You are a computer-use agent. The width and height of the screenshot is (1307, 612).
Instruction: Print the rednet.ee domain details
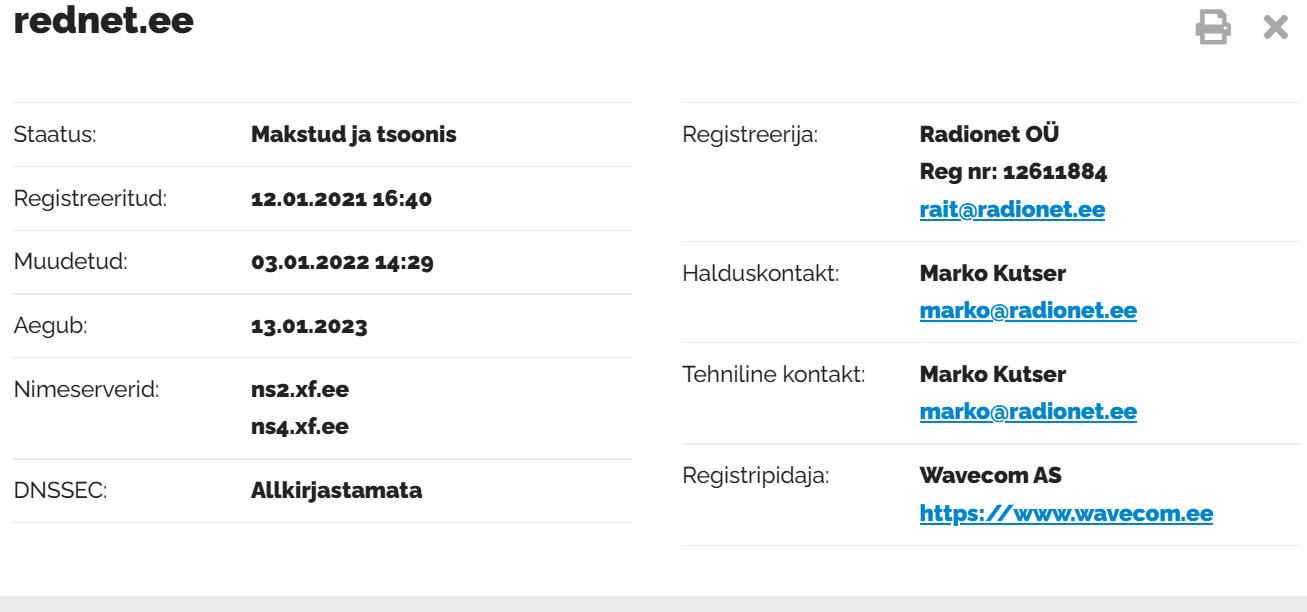tap(1213, 27)
